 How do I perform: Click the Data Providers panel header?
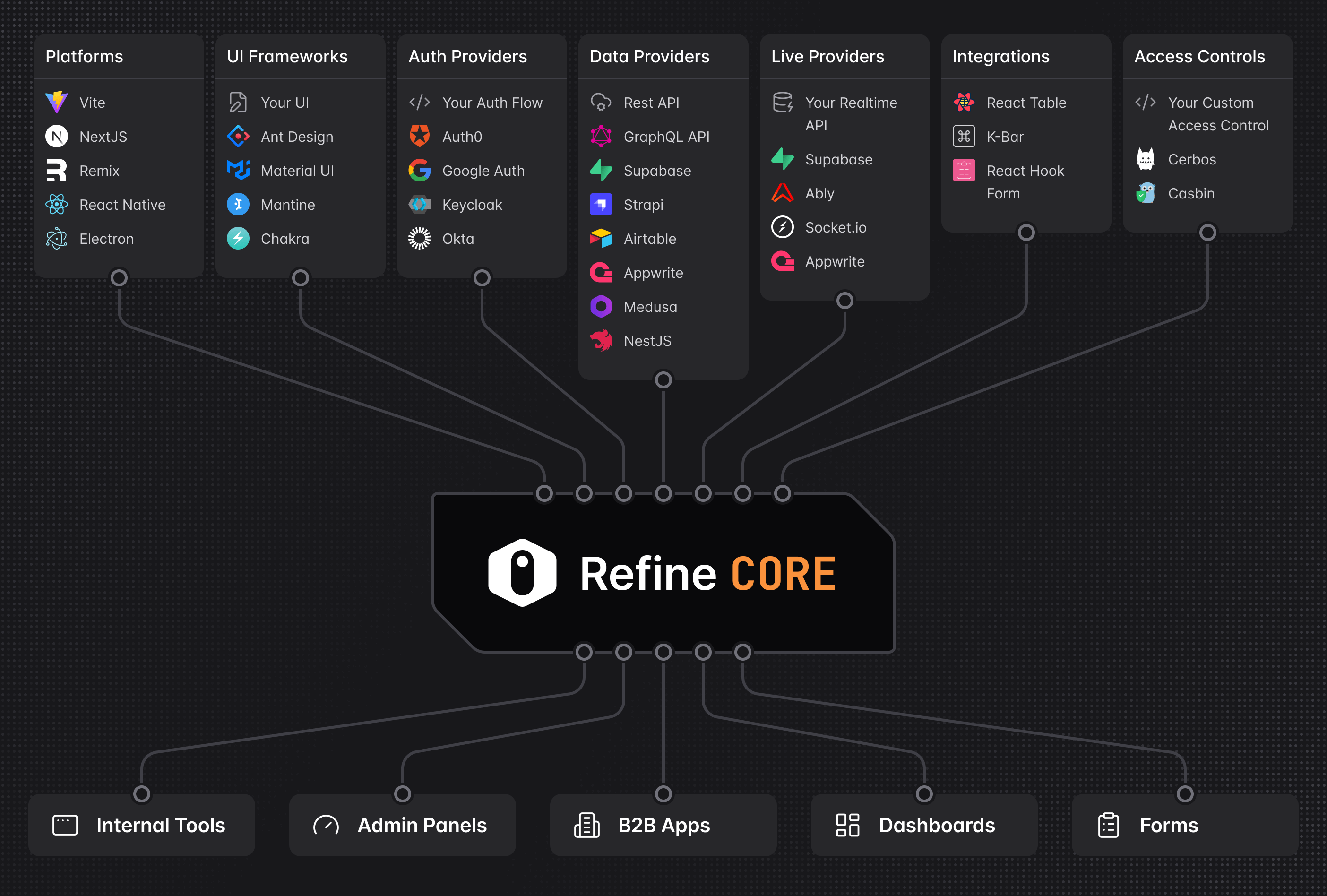pyautogui.click(x=649, y=56)
